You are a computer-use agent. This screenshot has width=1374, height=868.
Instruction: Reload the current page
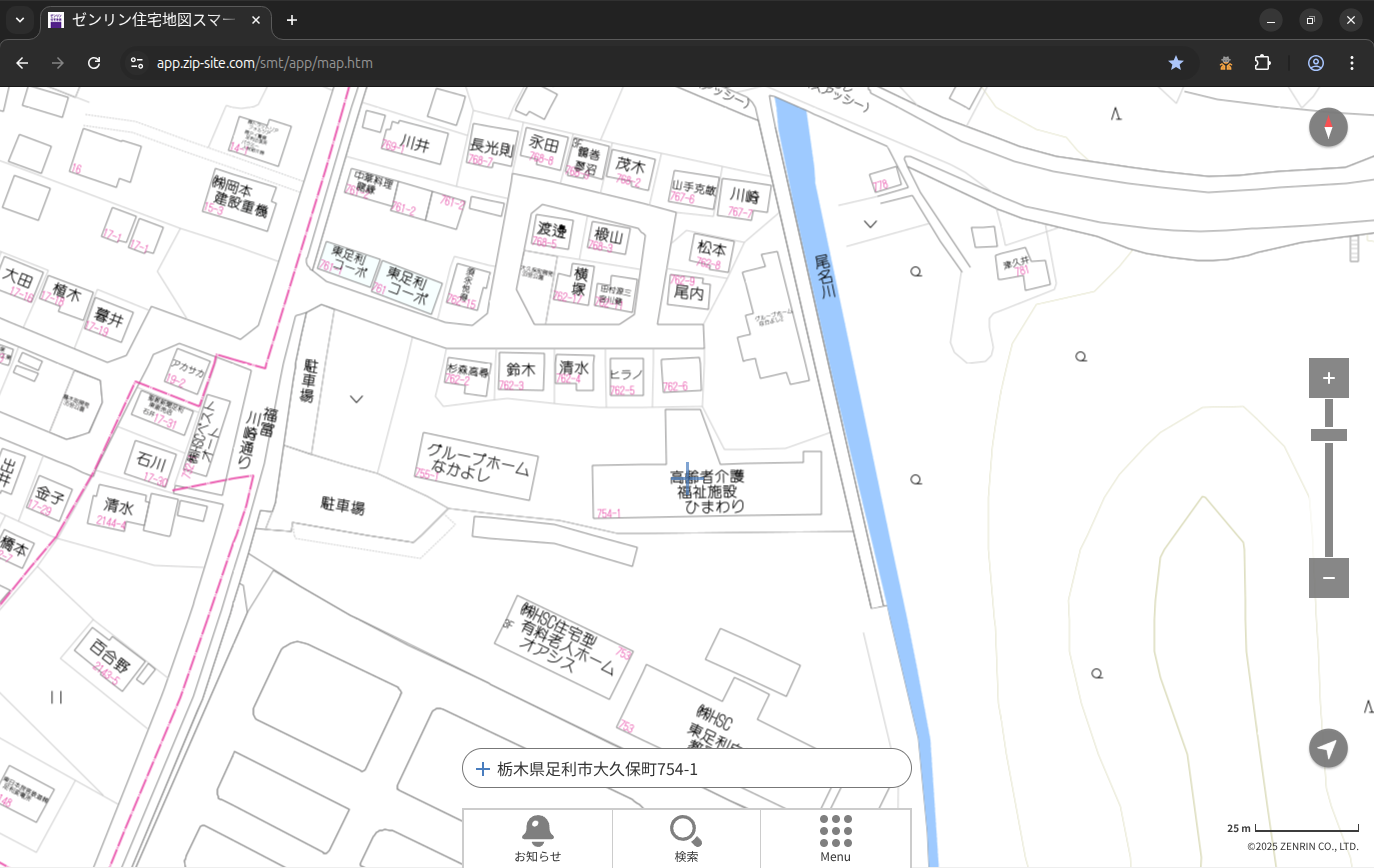(x=94, y=63)
